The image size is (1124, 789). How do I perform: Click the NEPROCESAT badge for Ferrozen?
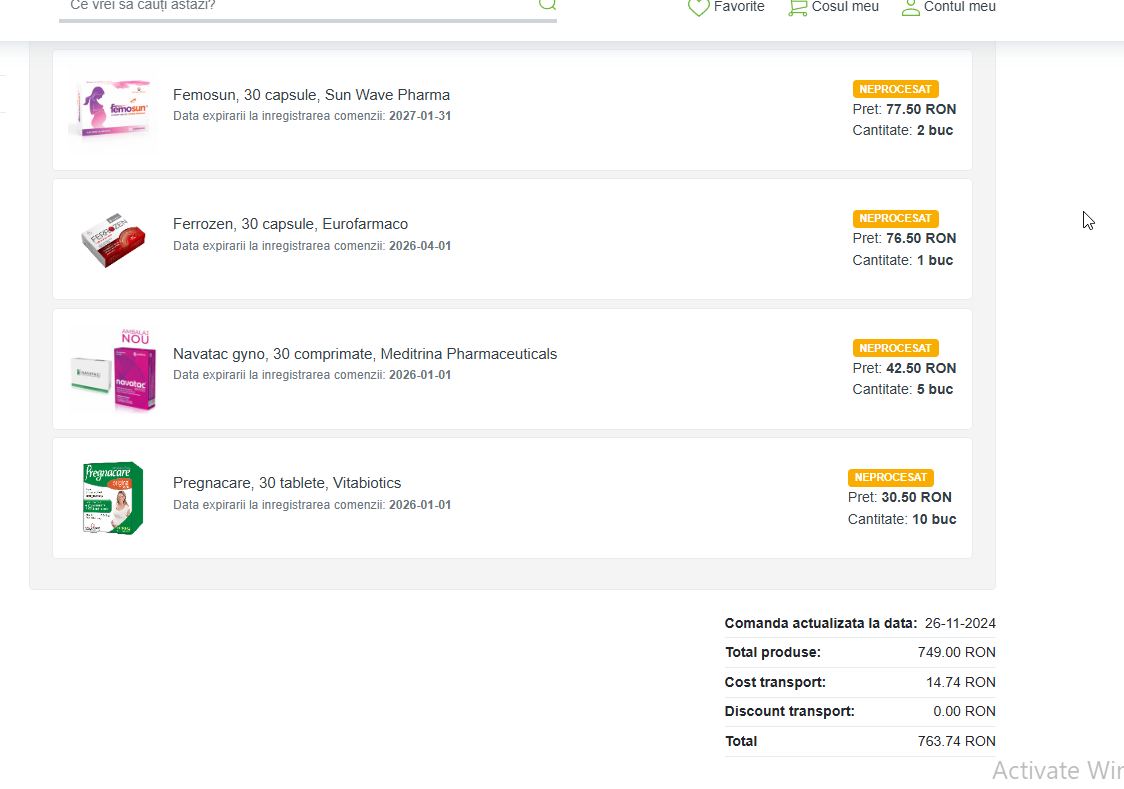tap(895, 218)
